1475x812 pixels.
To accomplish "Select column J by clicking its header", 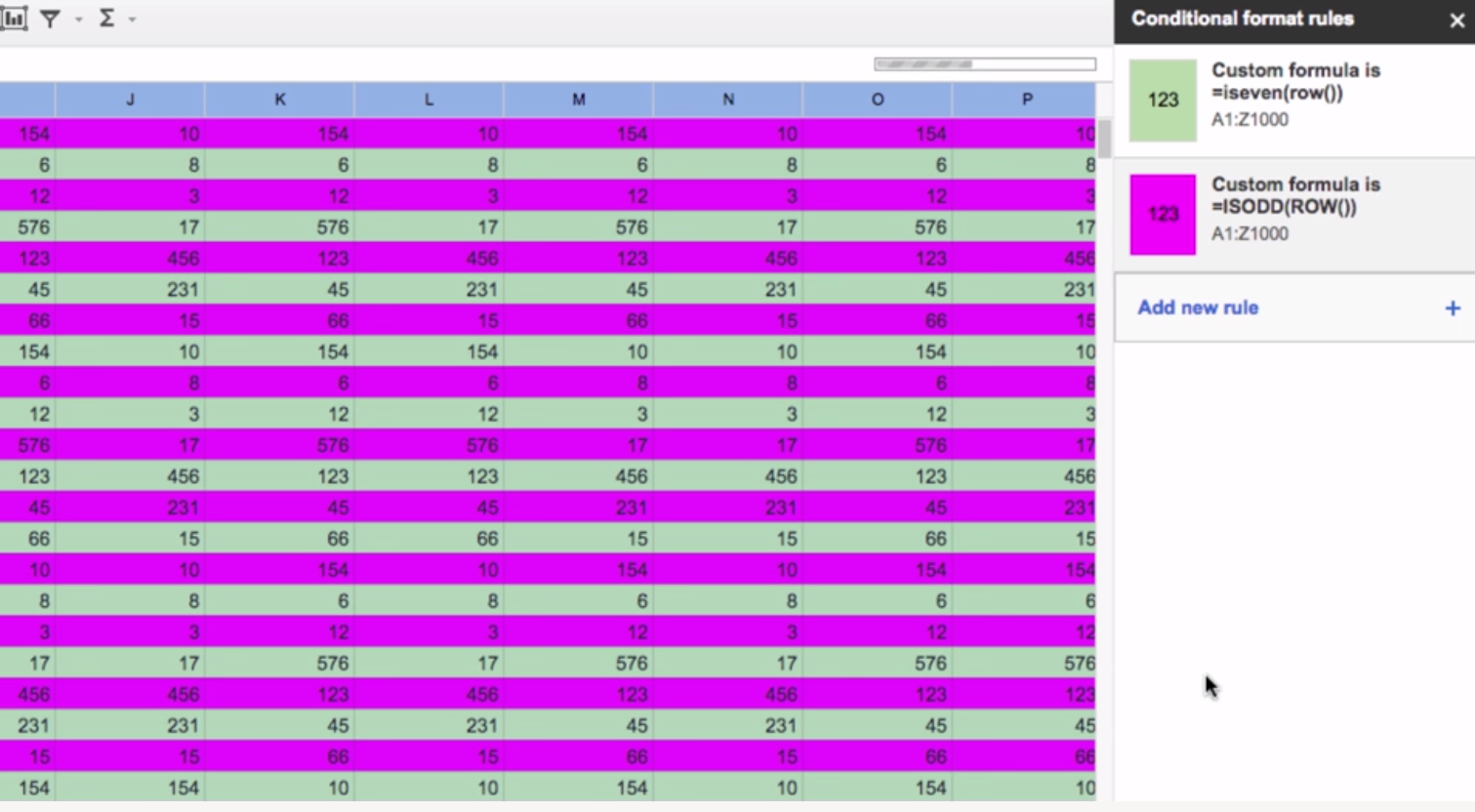I will pyautogui.click(x=130, y=99).
